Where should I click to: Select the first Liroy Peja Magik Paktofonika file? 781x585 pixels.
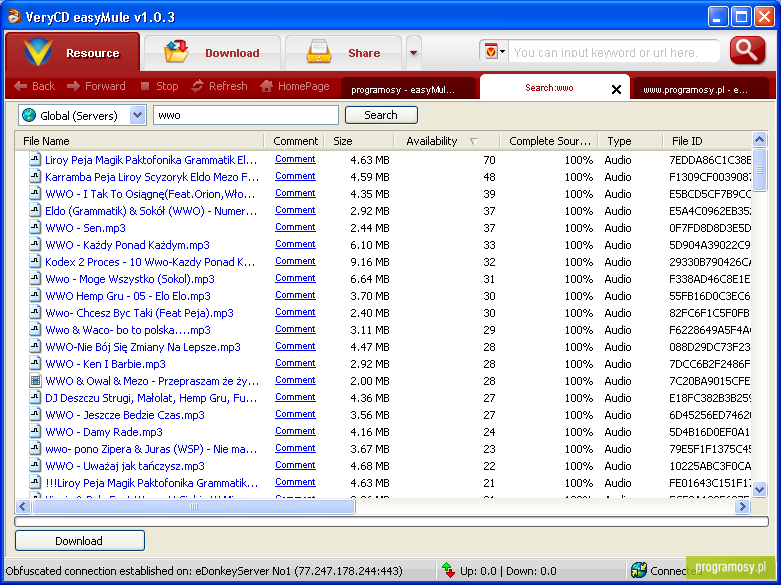pyautogui.click(x=151, y=159)
